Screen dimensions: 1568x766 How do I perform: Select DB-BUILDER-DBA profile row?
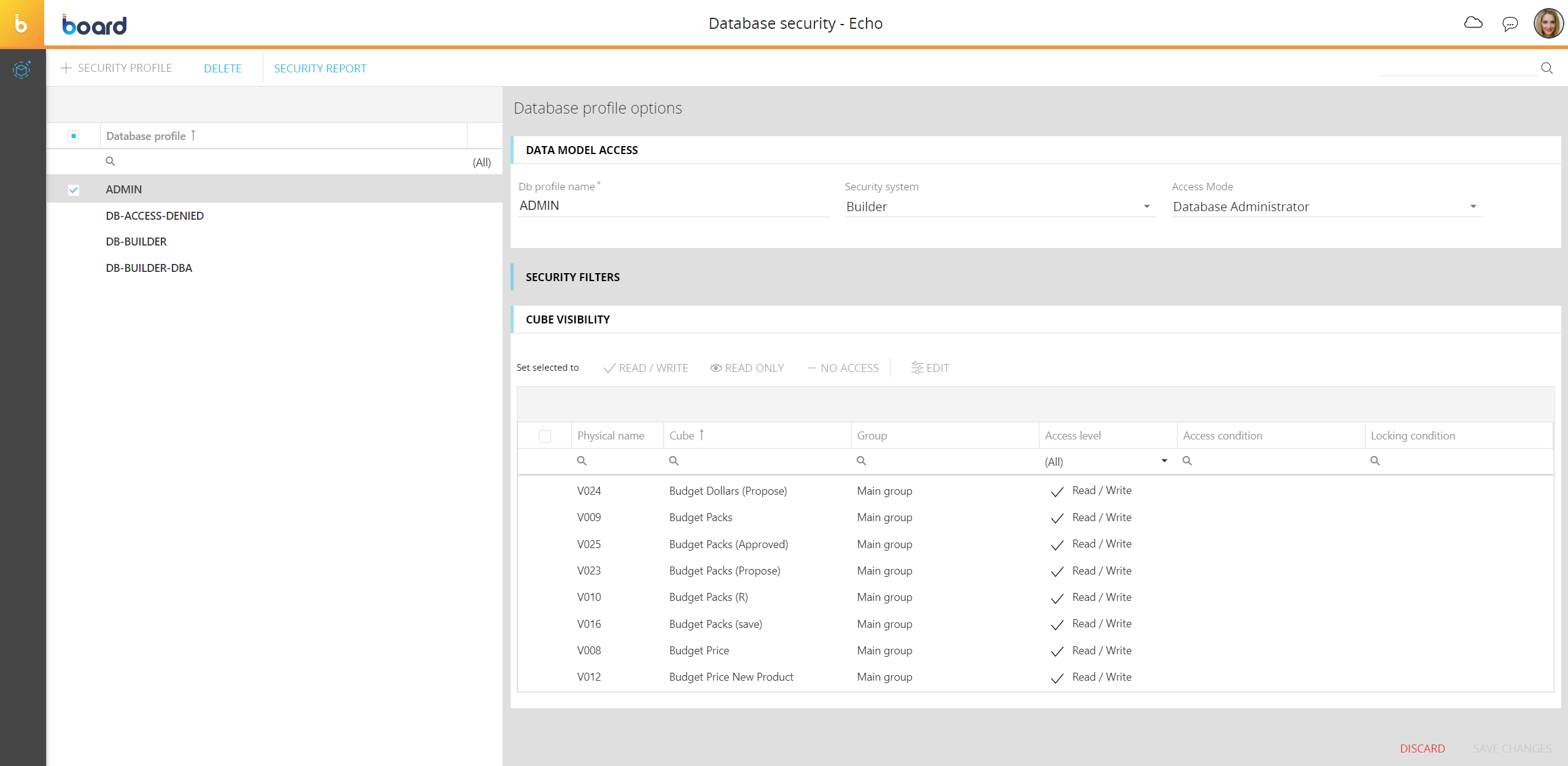click(x=149, y=268)
